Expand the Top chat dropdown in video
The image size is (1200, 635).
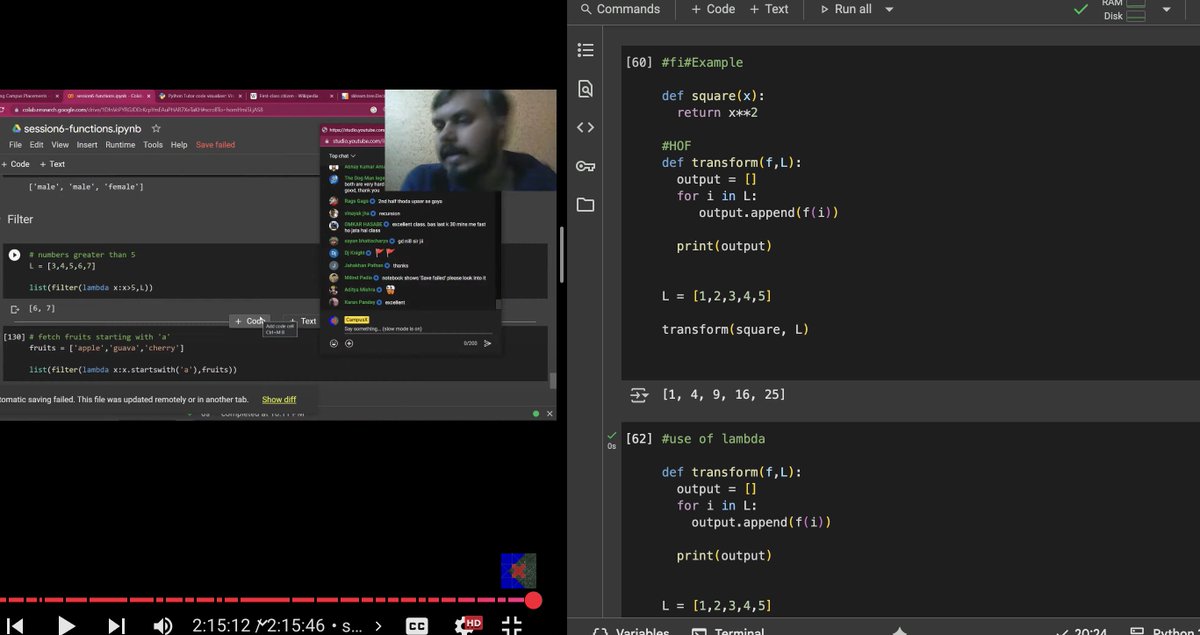[341, 156]
